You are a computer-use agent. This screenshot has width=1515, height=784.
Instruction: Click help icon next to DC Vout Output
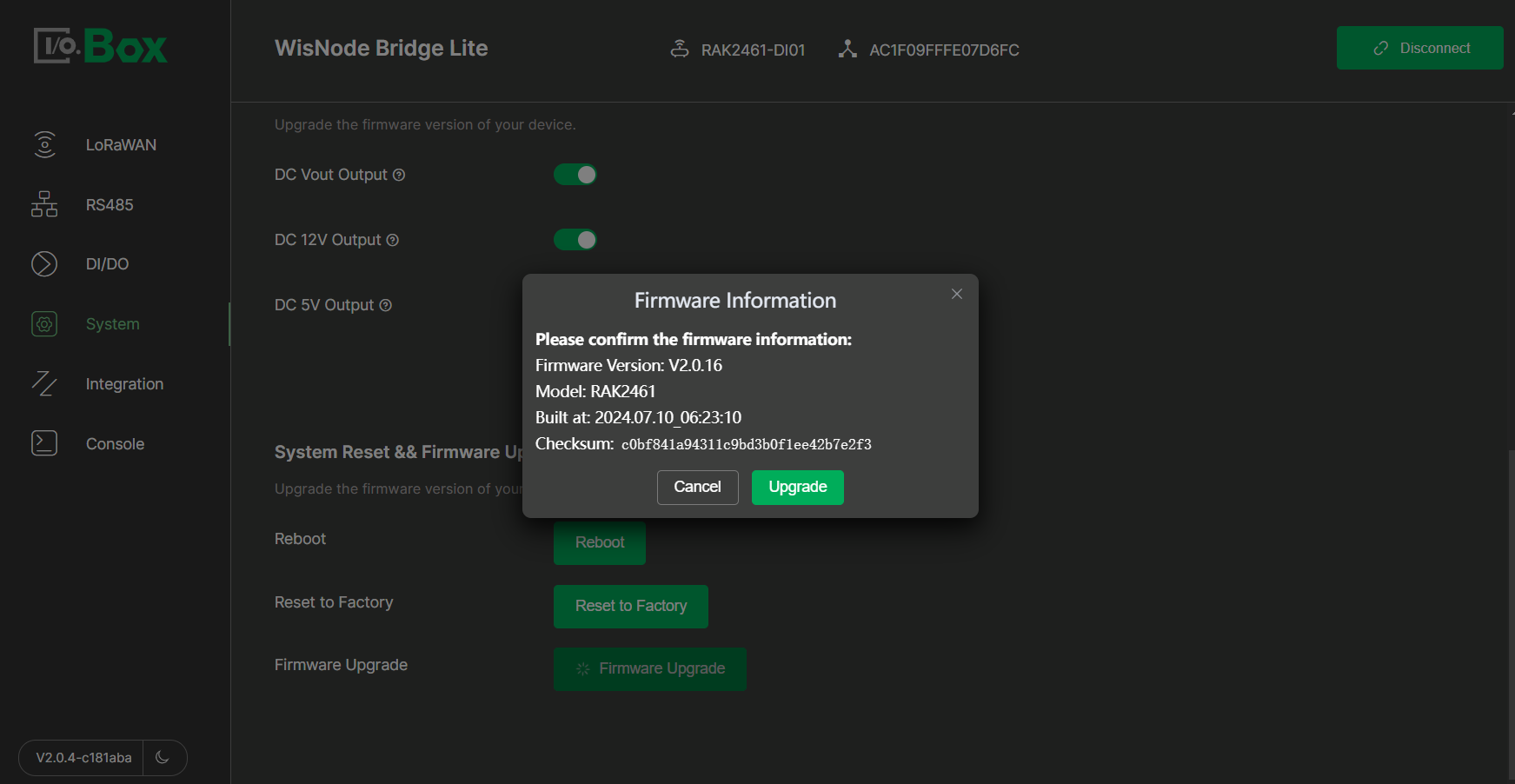click(399, 175)
